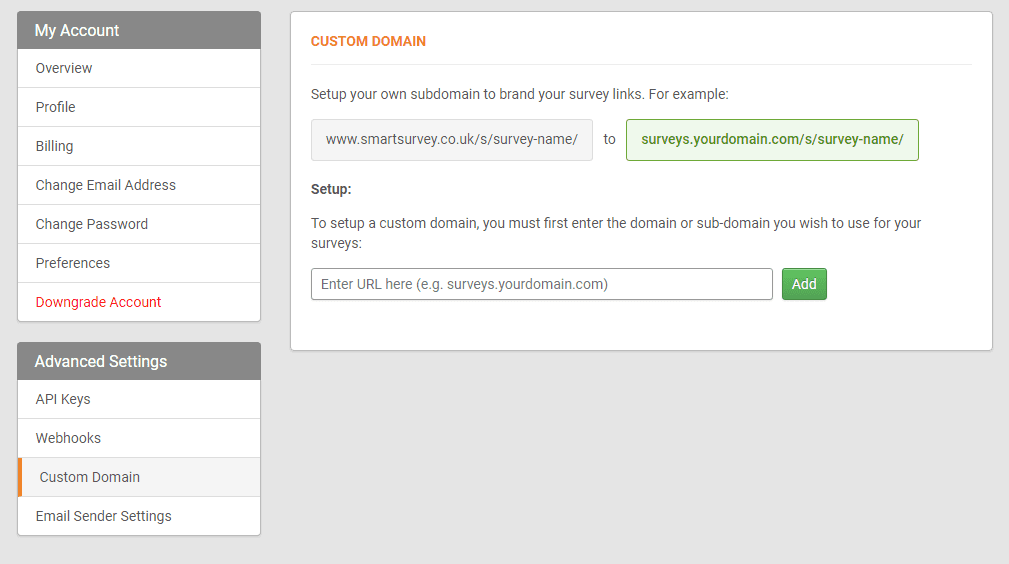This screenshot has height=564, width=1009.
Task: Select Change Email Address option
Action: tap(105, 185)
